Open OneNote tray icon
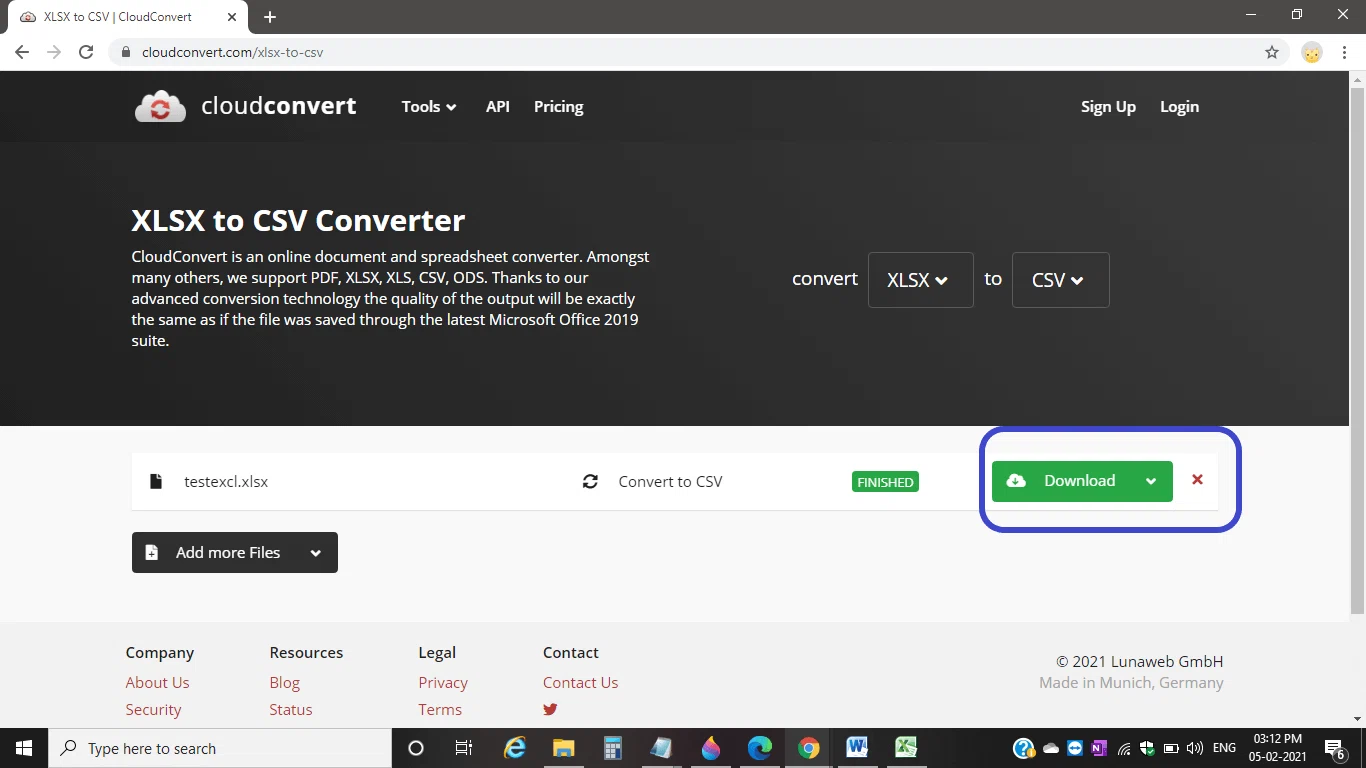Viewport: 1366px width, 768px height. [1099, 748]
